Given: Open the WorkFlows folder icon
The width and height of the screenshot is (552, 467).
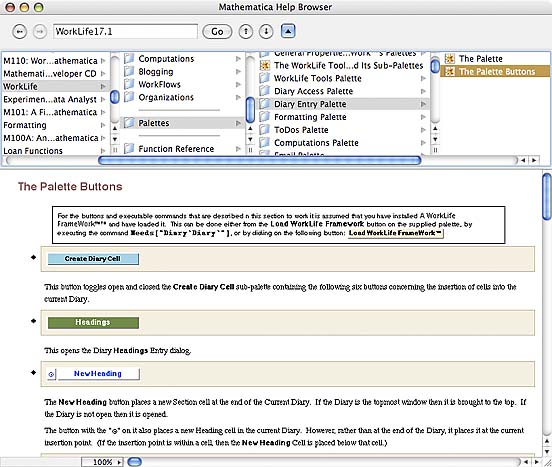Looking at the screenshot, I should click(x=129, y=84).
